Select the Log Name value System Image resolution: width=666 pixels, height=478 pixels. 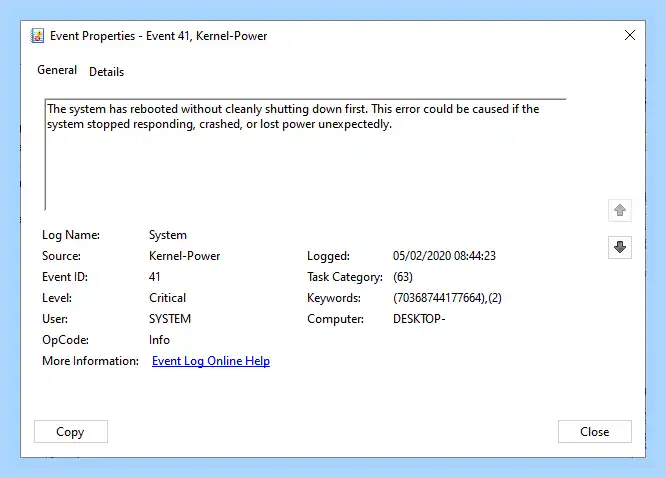pos(168,235)
